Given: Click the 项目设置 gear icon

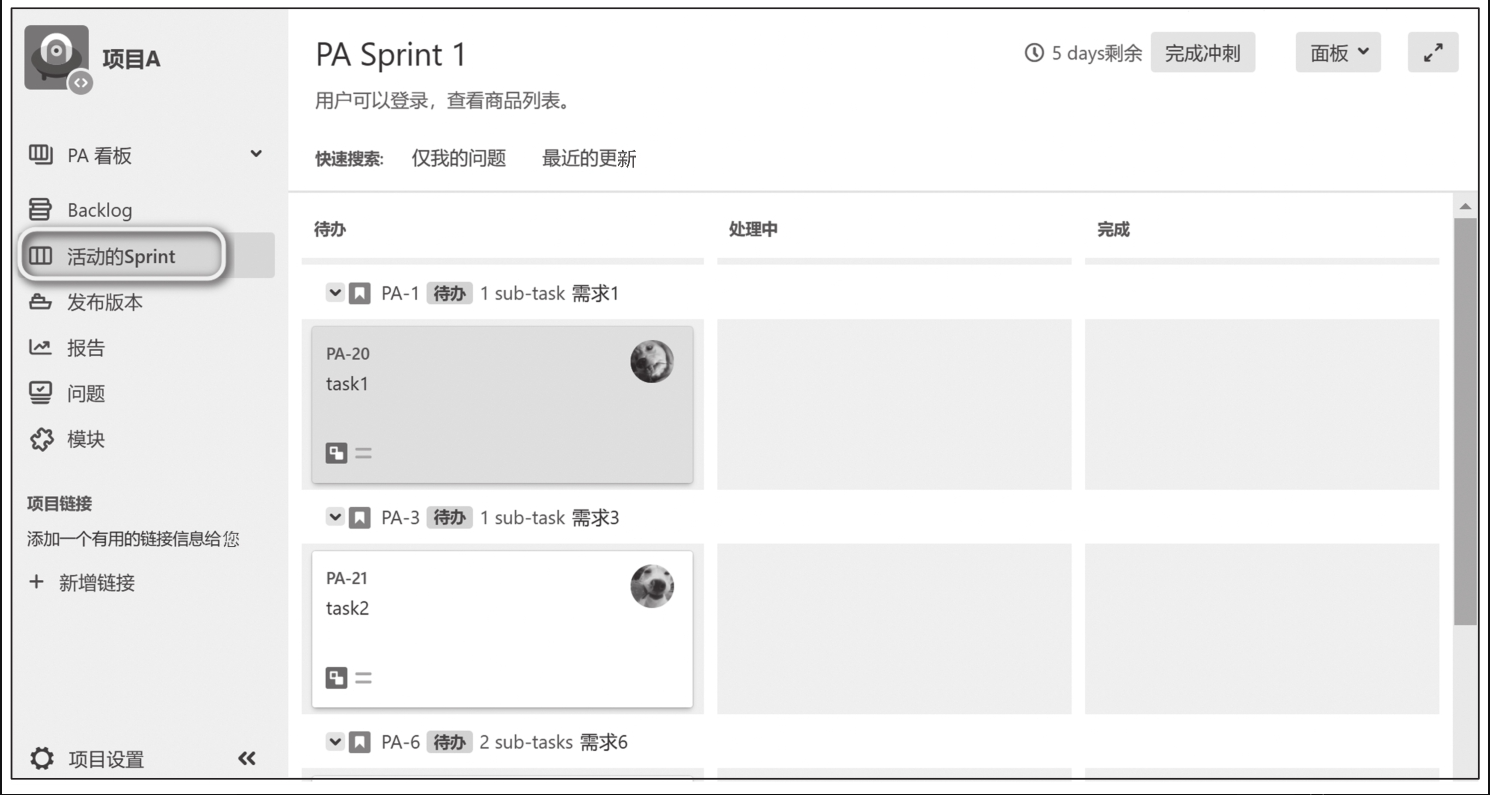Looking at the screenshot, I should tap(42, 759).
